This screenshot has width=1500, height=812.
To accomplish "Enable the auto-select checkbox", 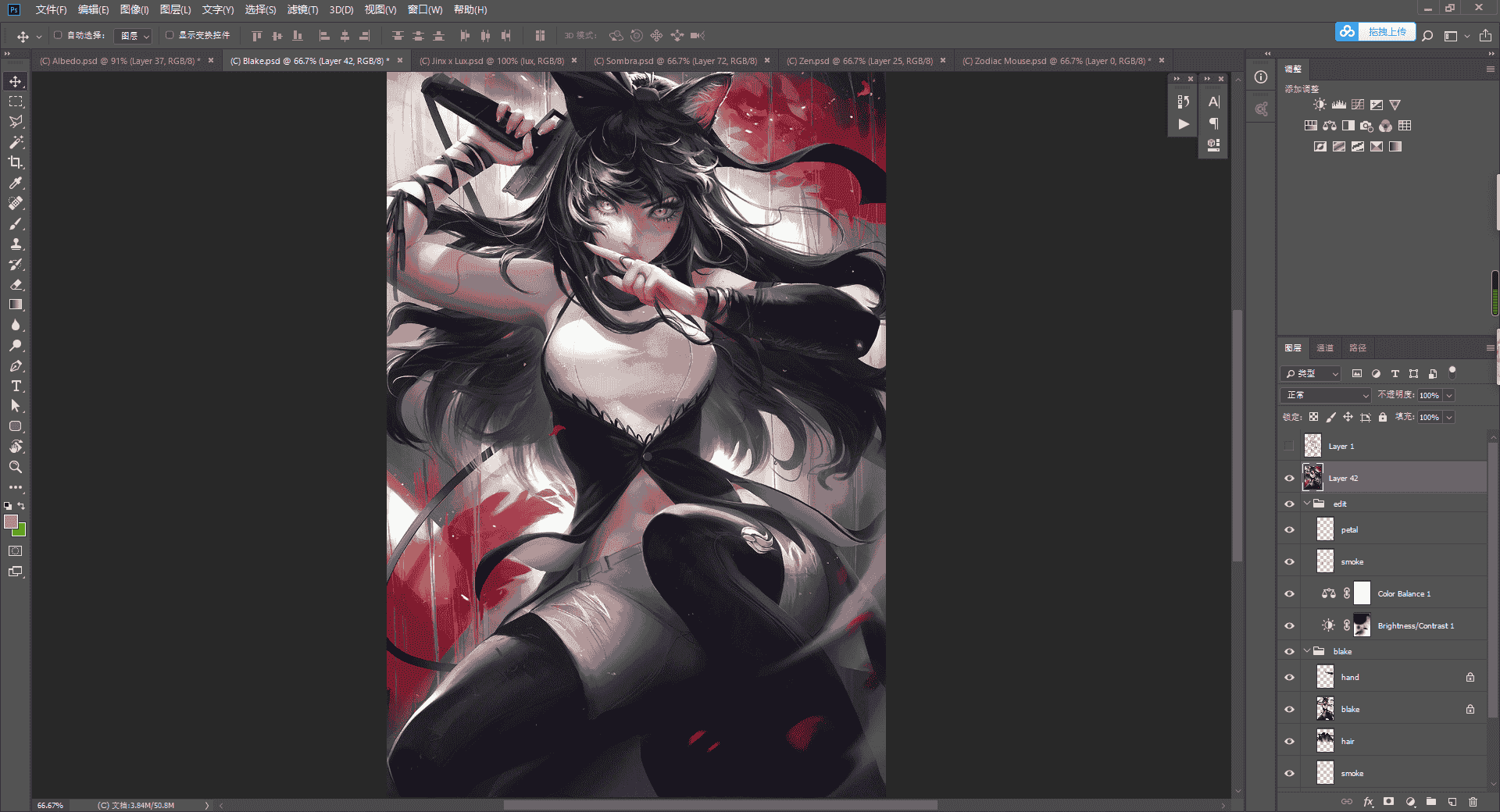I will tap(58, 35).
